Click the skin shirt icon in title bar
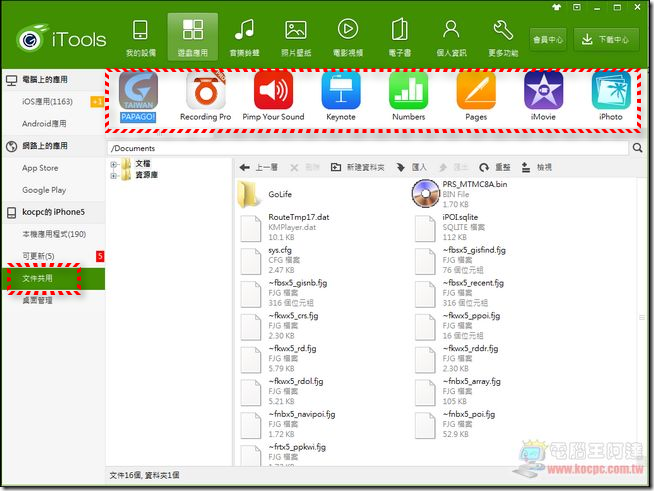Image resolution: width=654 pixels, height=491 pixels. [556, 7]
